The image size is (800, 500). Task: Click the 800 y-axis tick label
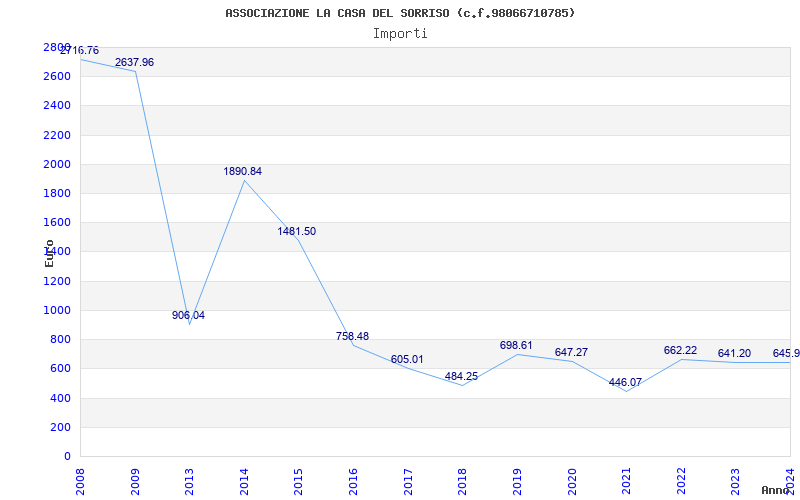coord(60,339)
